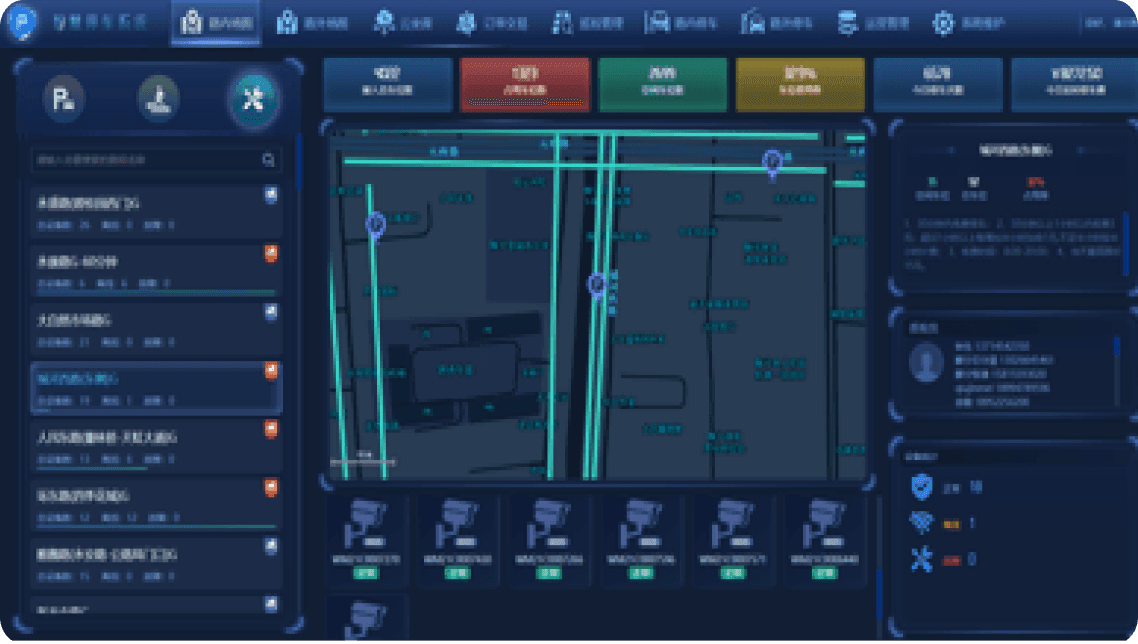Select the green statistics tile
Image resolution: width=1138 pixels, height=644 pixels.
click(x=663, y=84)
